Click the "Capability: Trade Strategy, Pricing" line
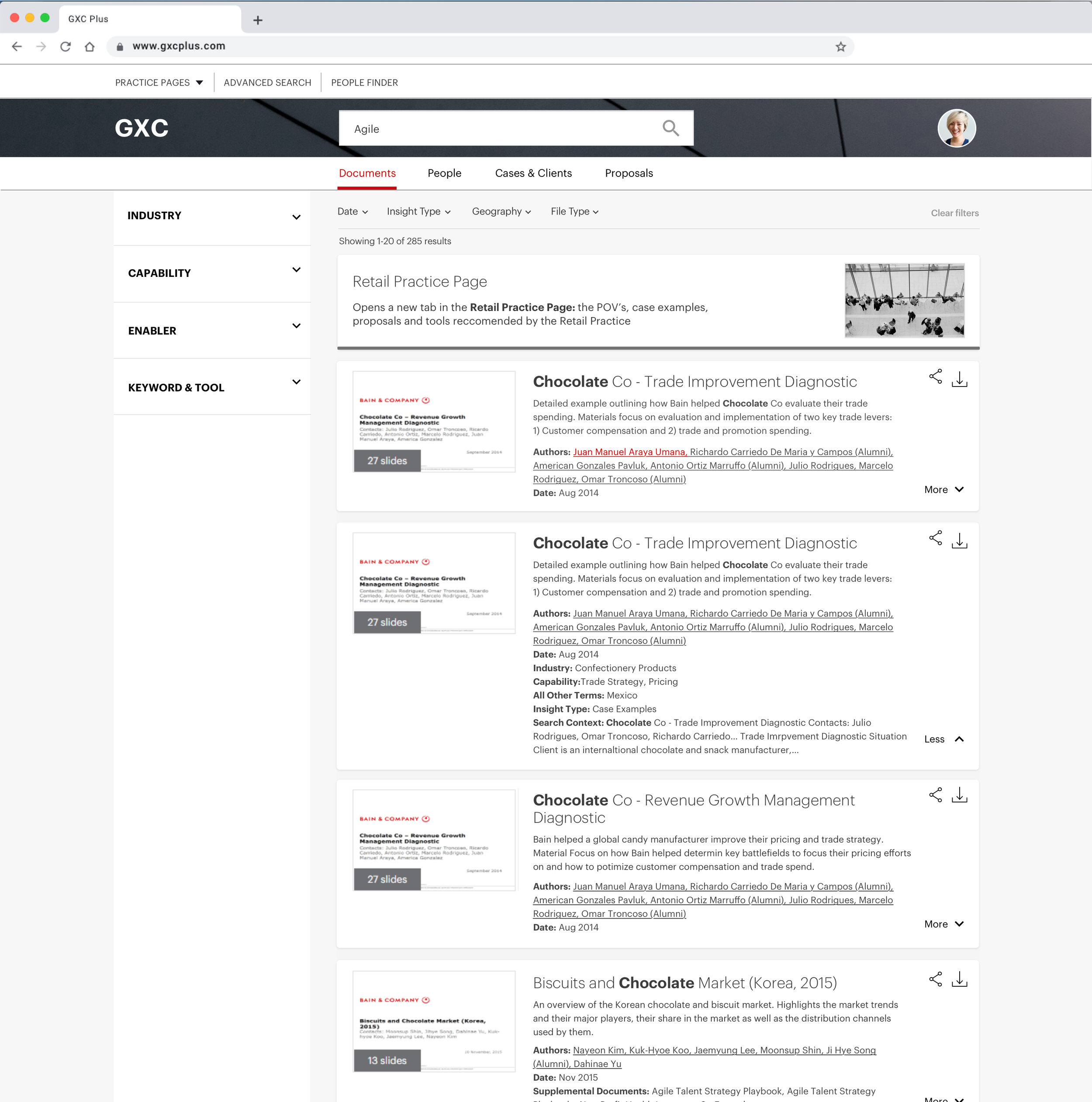 click(605, 682)
